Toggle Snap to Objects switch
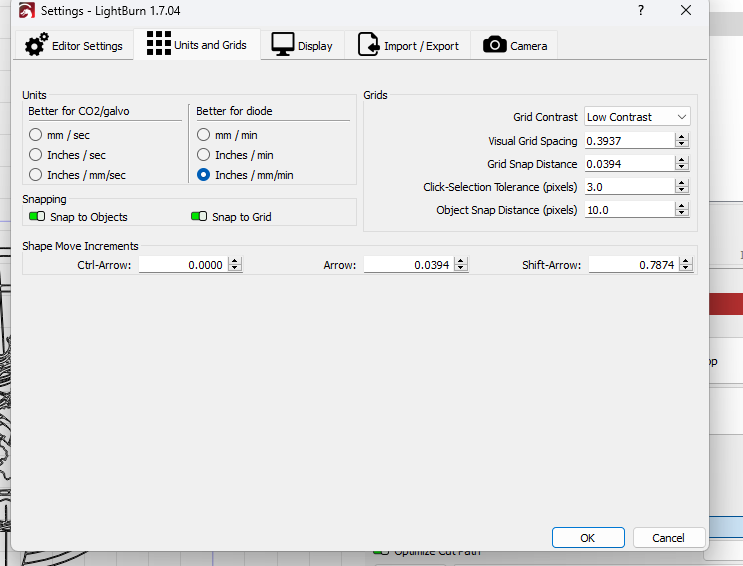 (37, 217)
